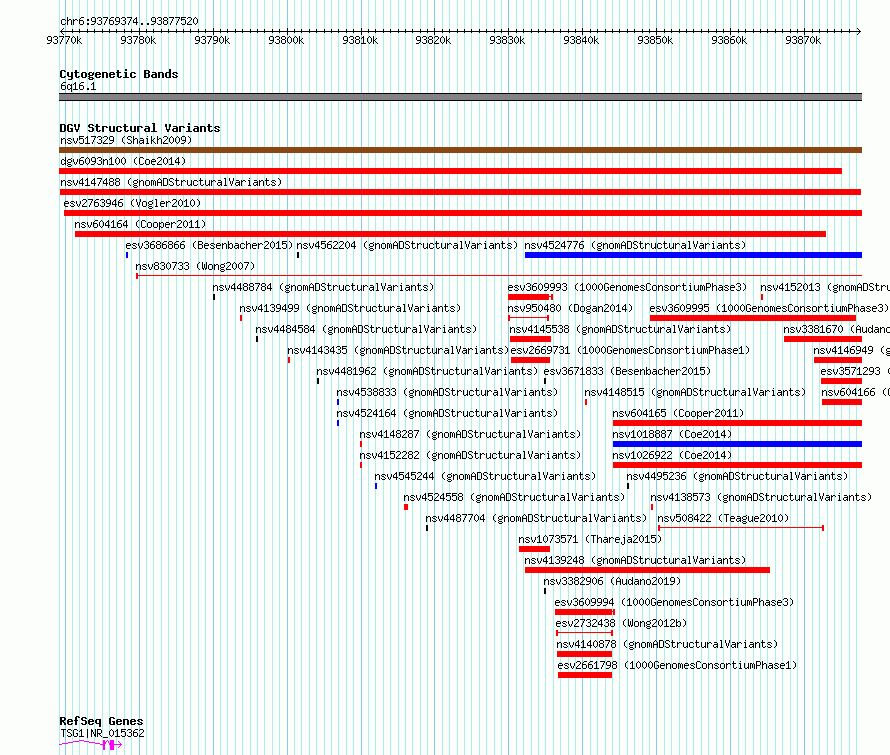
Task: Select nsv4140878 gnomAD variant label
Action: 668,644
